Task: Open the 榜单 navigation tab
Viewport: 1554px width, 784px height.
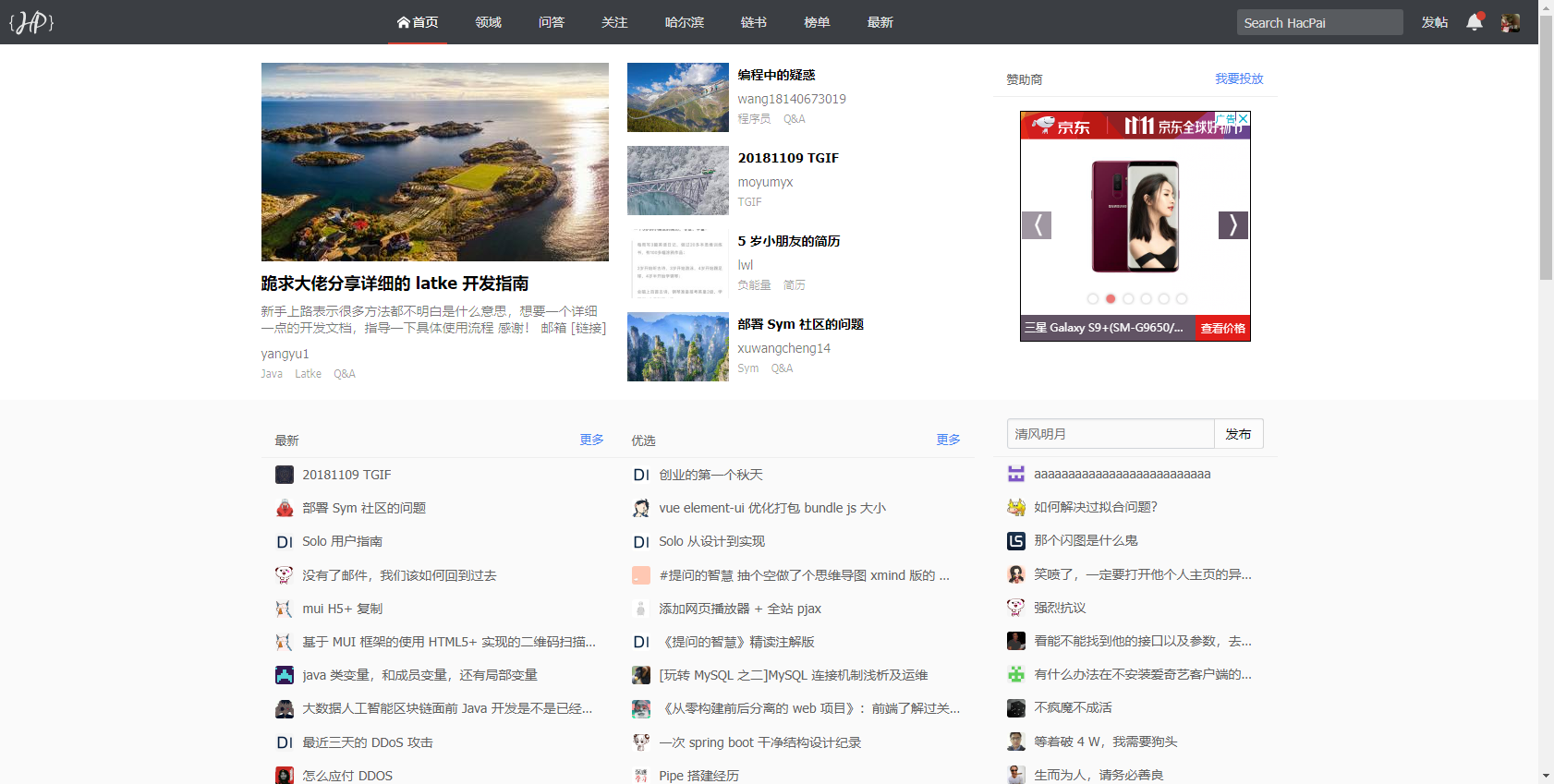Action: pyautogui.click(x=817, y=22)
